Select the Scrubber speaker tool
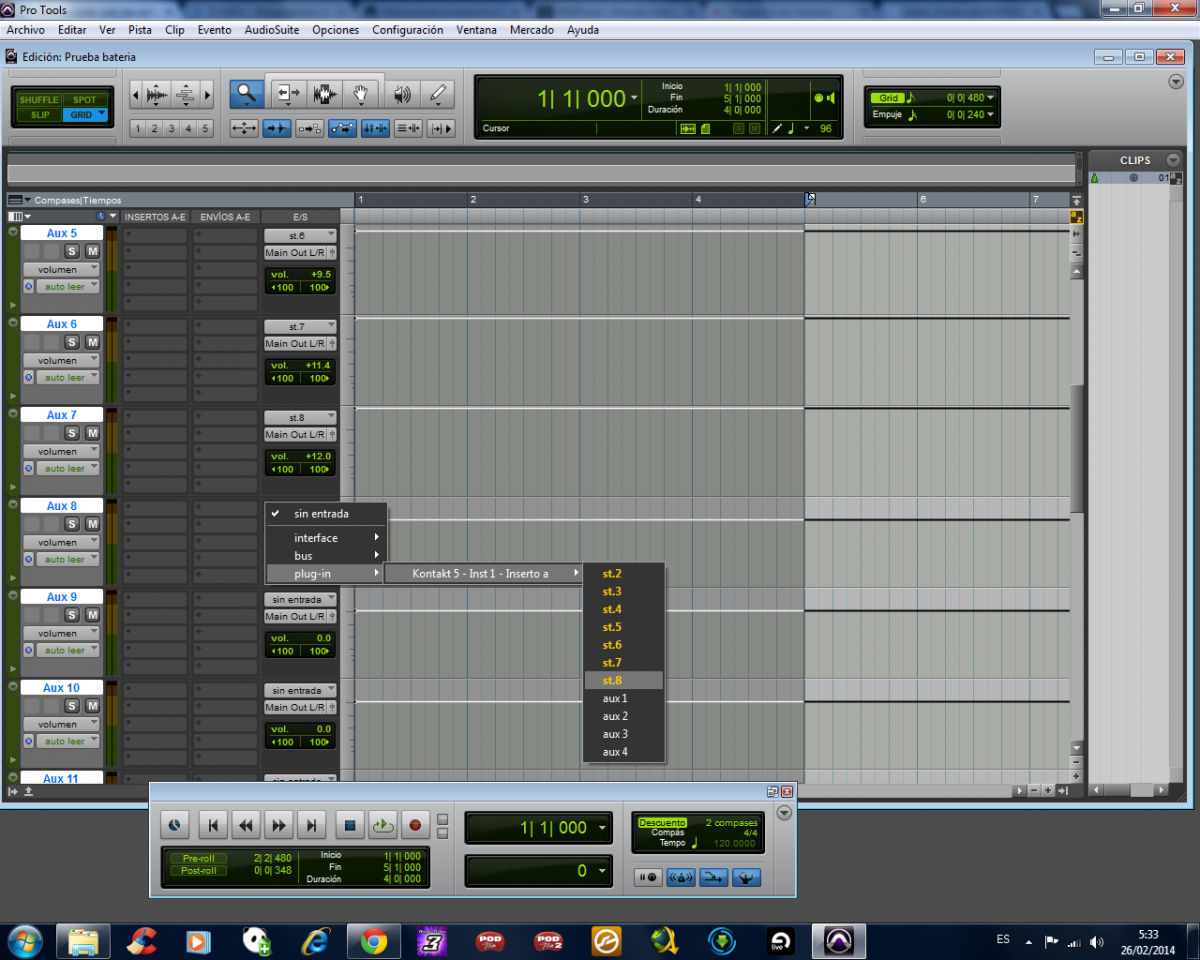The image size is (1200, 960). [x=402, y=95]
